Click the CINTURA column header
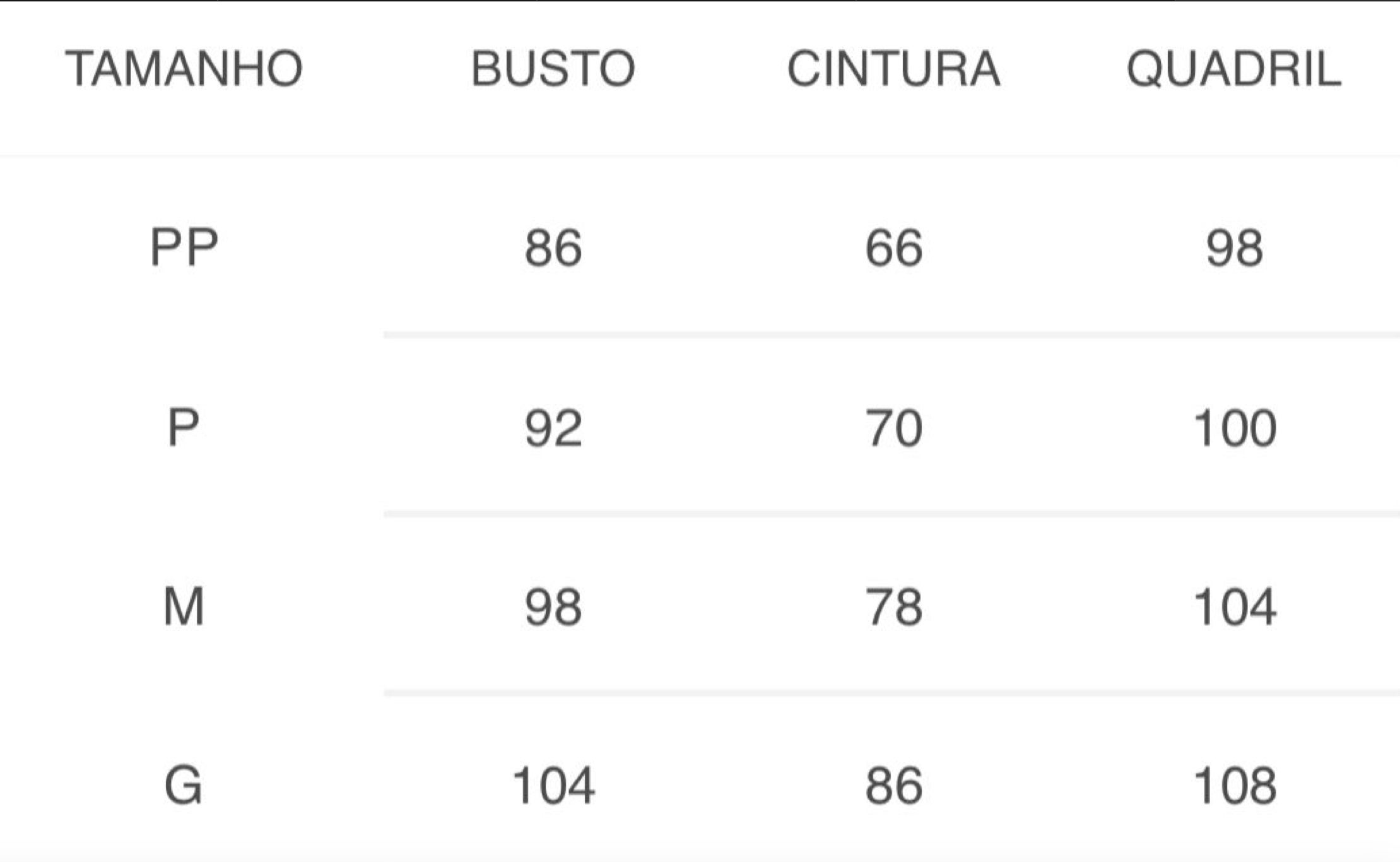 click(893, 68)
